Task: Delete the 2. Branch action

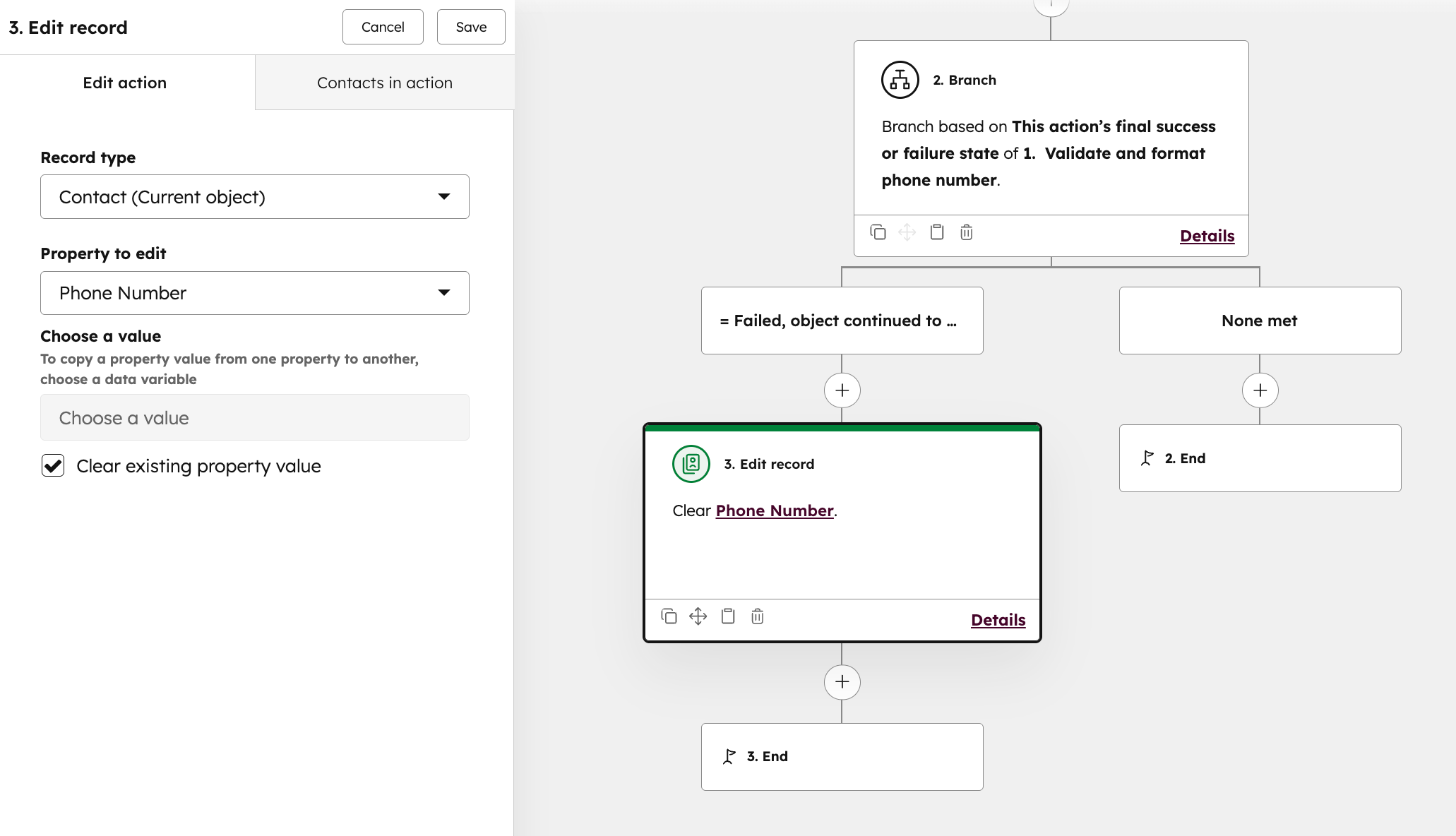Action: coord(966,232)
